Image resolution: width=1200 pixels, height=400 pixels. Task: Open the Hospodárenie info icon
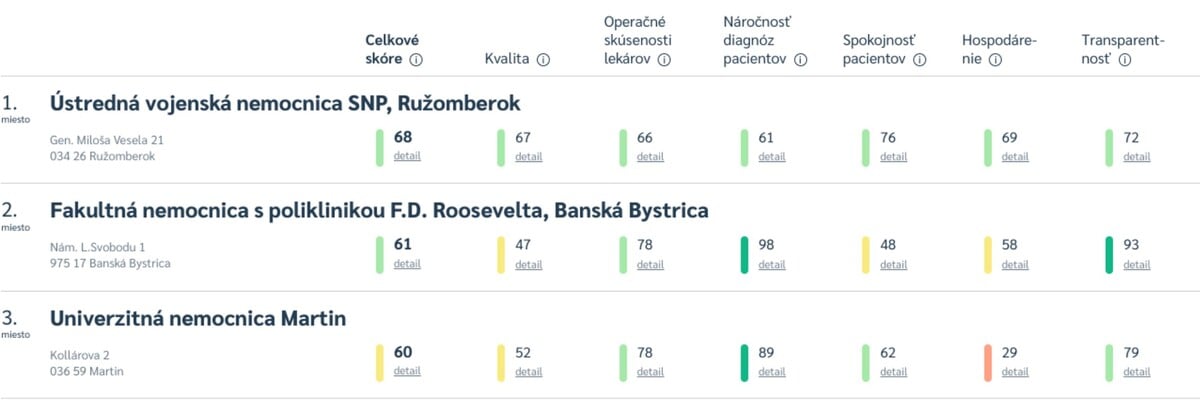tap(995, 60)
